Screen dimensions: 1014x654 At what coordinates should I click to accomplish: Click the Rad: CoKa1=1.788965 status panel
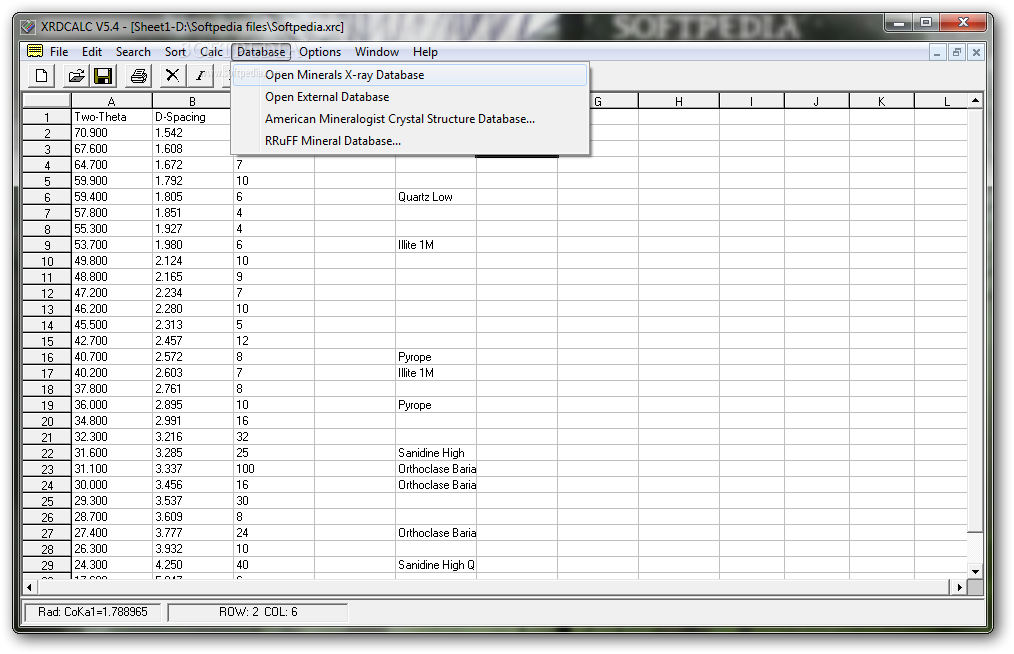pyautogui.click(x=92, y=612)
